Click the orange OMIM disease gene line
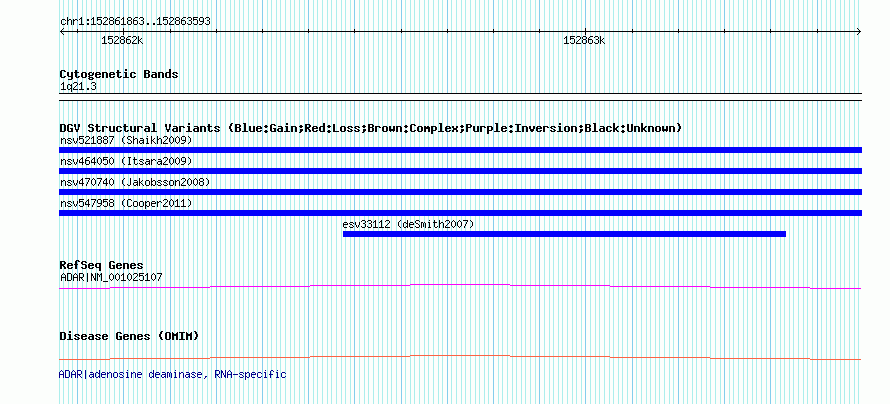Viewport: 890px width, 404px height. pos(460,357)
